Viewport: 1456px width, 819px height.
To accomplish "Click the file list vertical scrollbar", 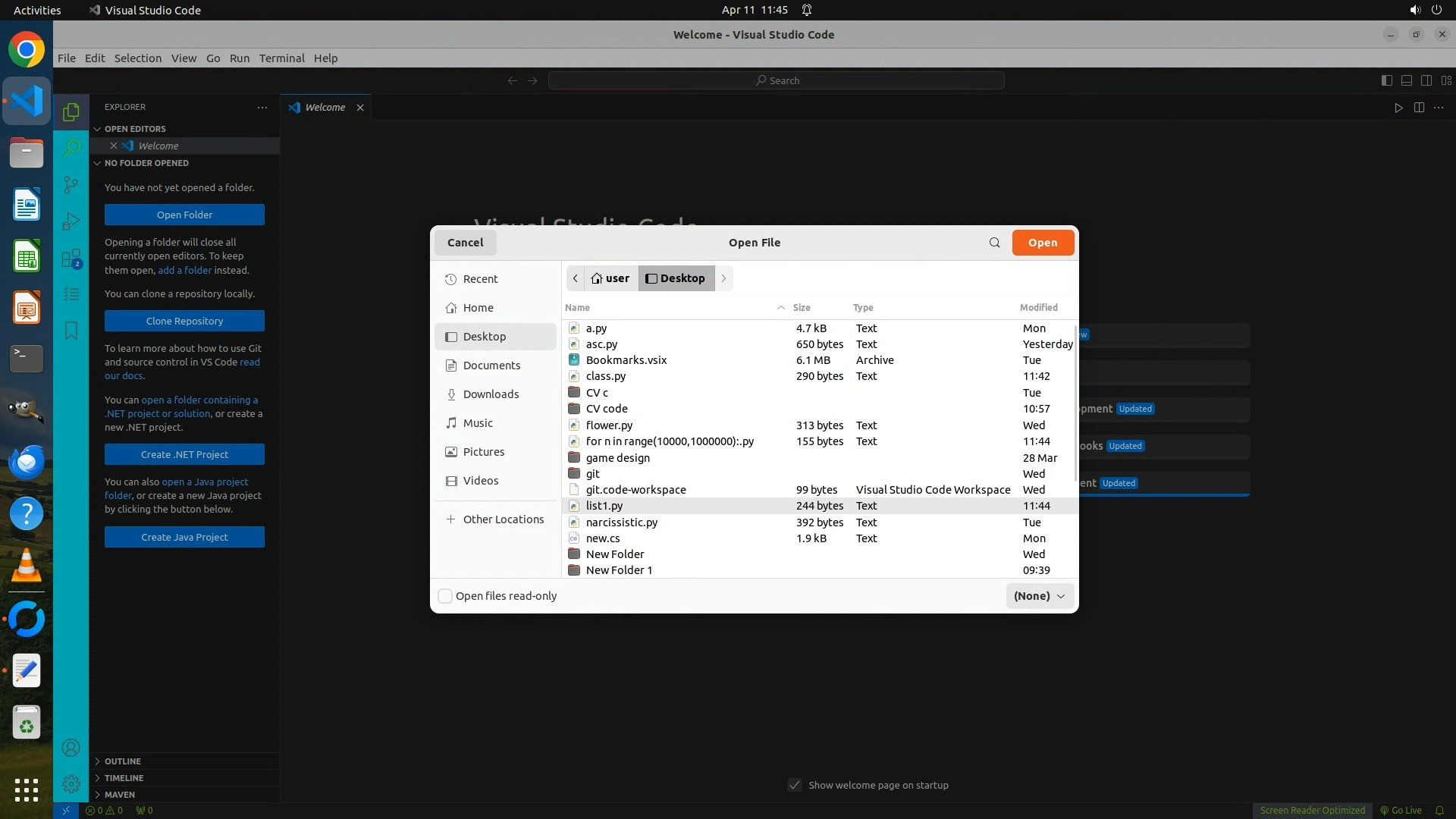I will click(1075, 402).
